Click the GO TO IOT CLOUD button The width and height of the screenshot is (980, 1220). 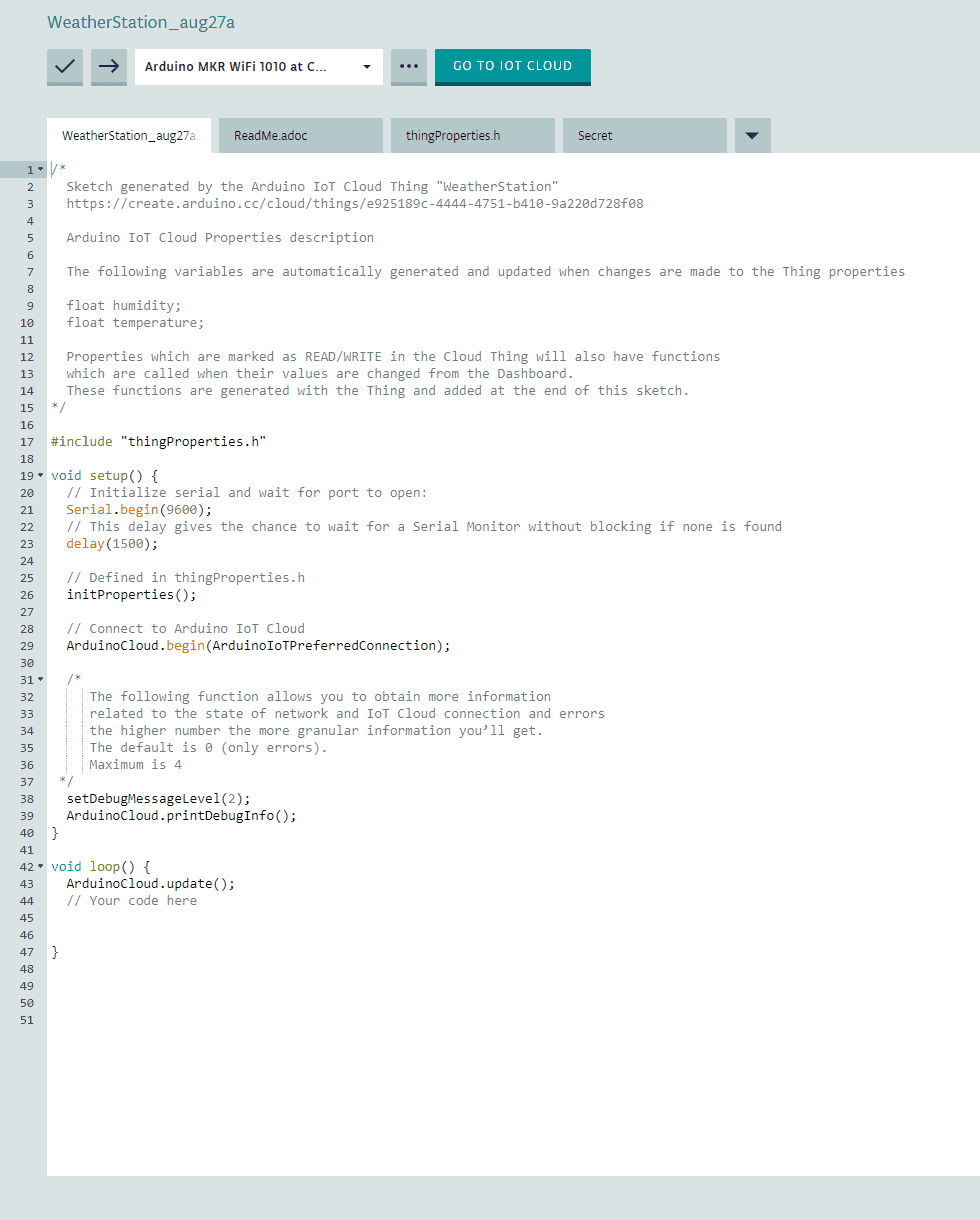click(x=512, y=67)
